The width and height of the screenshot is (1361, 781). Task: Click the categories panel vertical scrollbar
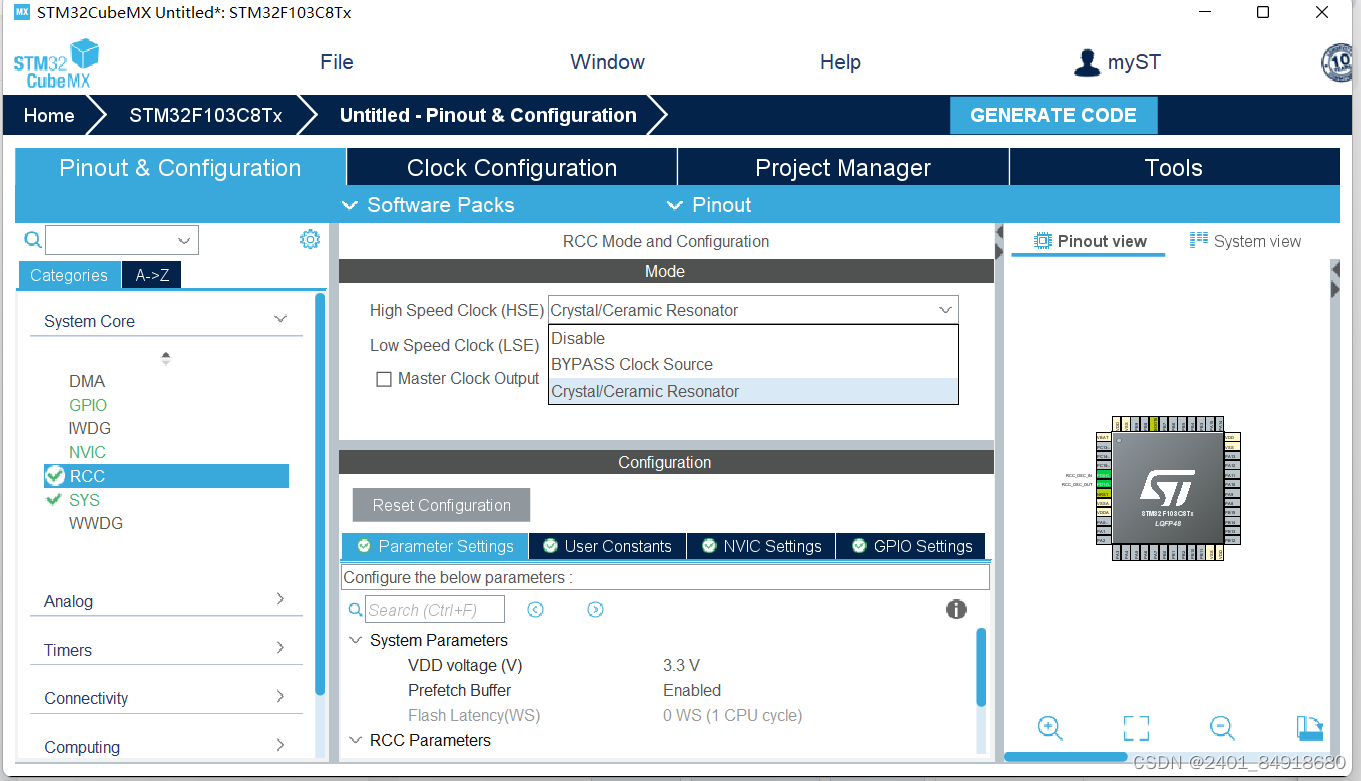320,493
